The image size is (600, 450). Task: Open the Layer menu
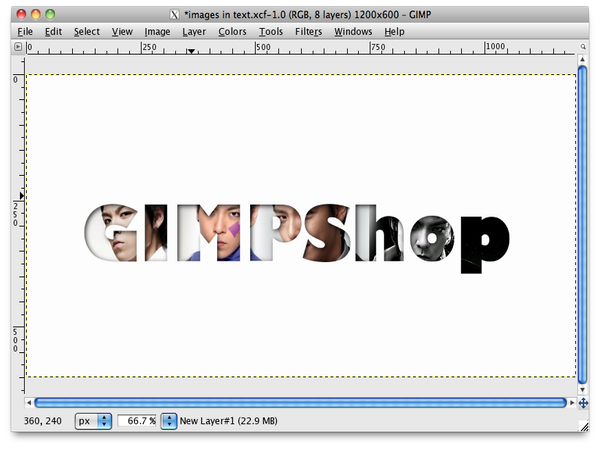pos(194,31)
